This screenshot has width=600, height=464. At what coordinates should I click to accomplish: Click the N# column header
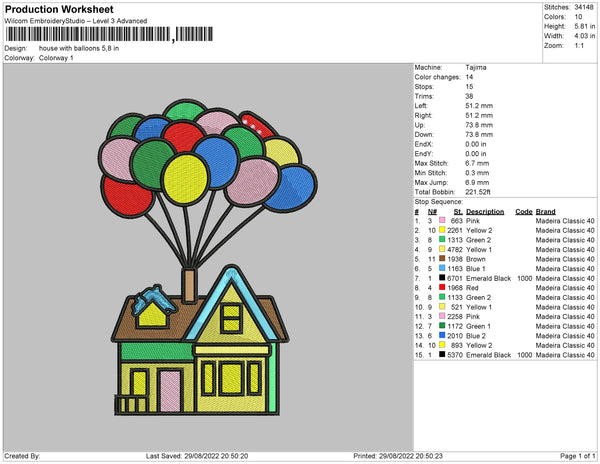tap(432, 212)
